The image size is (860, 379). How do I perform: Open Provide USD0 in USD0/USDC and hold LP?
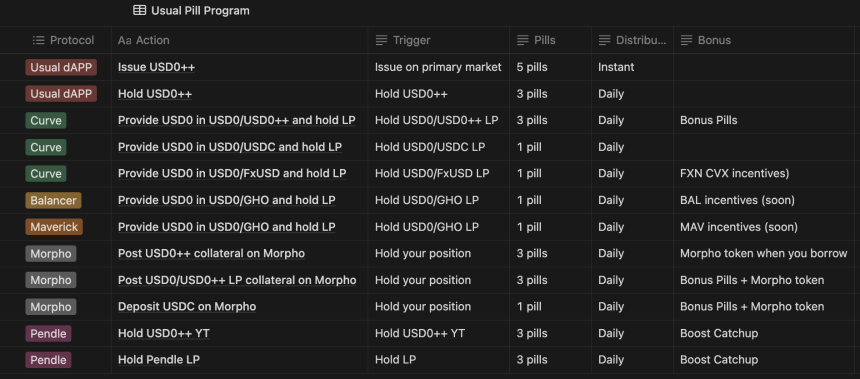230,147
